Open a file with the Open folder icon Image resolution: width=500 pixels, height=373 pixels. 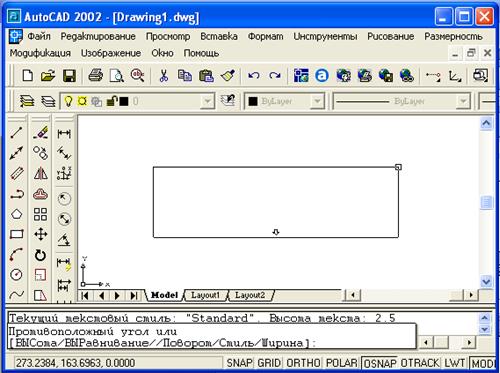coord(48,76)
